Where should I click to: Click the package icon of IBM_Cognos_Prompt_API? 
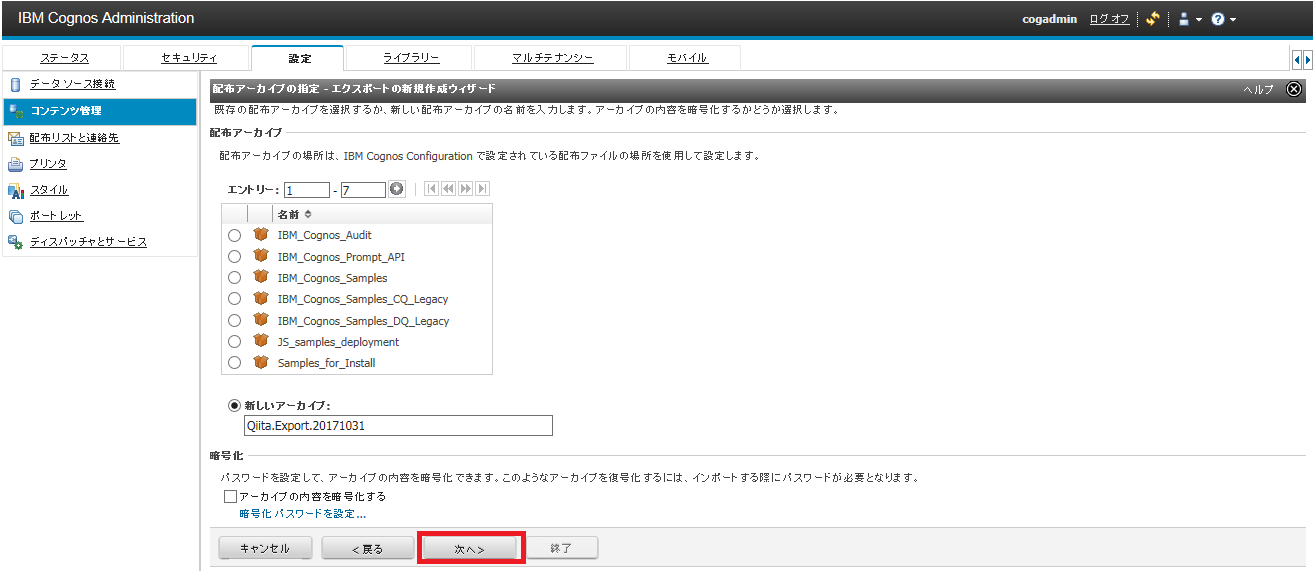pos(261,256)
